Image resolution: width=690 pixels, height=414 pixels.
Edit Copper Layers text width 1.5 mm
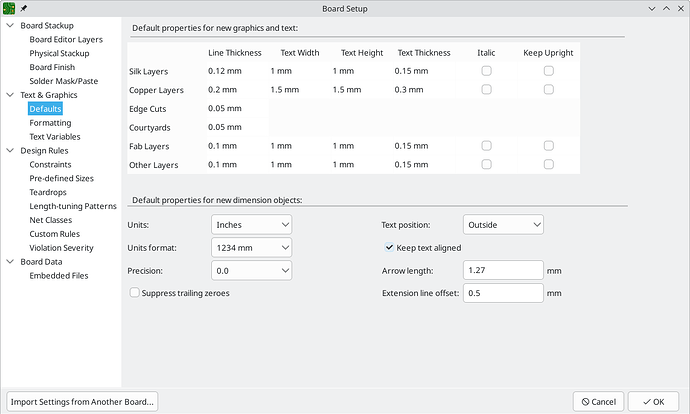(300, 90)
